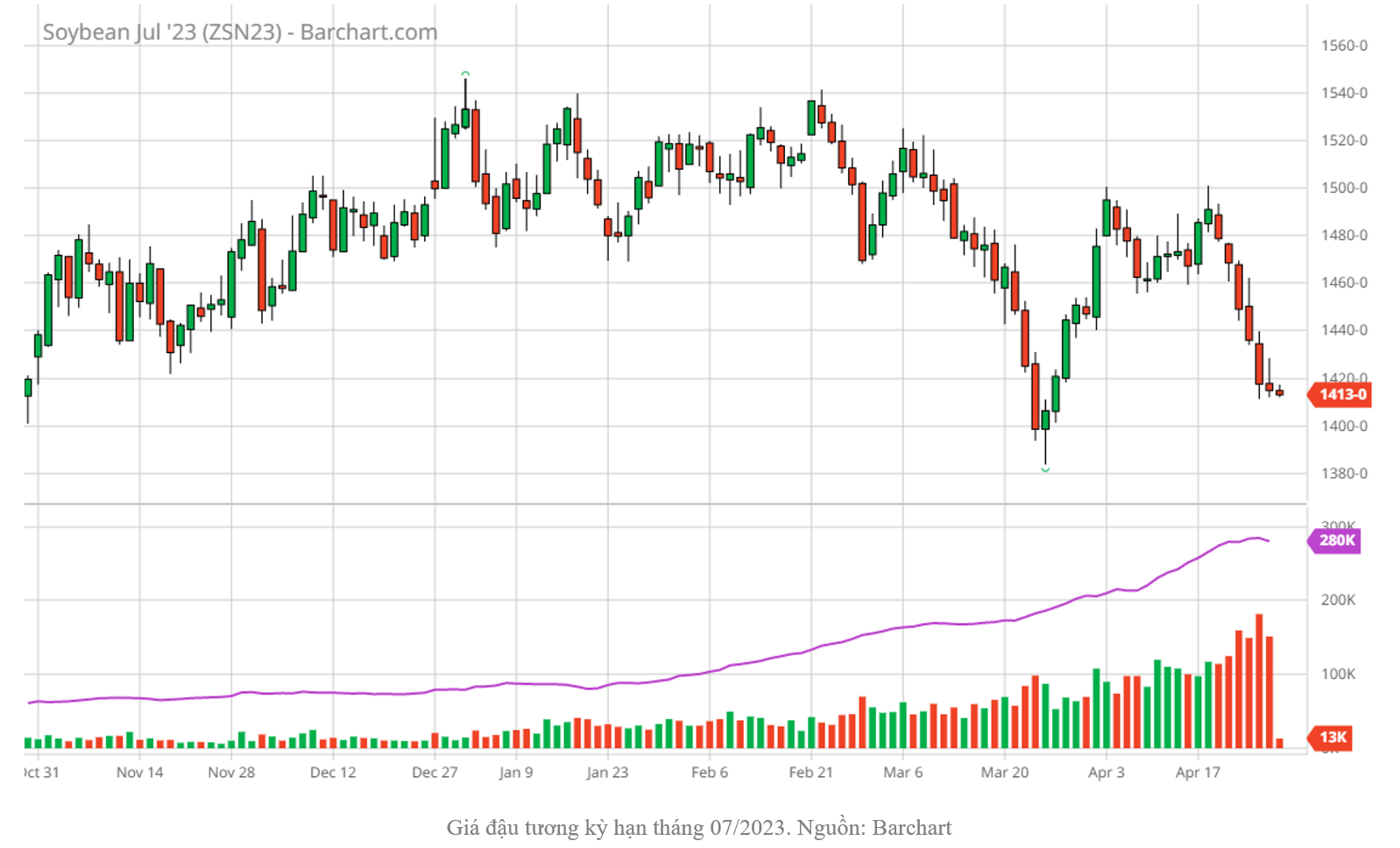Viewport: 1400px width, 848px height.
Task: Click the caption 'Giá đậu tương kỳ hạn tháng 07/2023'
Action: pyautogui.click(x=616, y=828)
